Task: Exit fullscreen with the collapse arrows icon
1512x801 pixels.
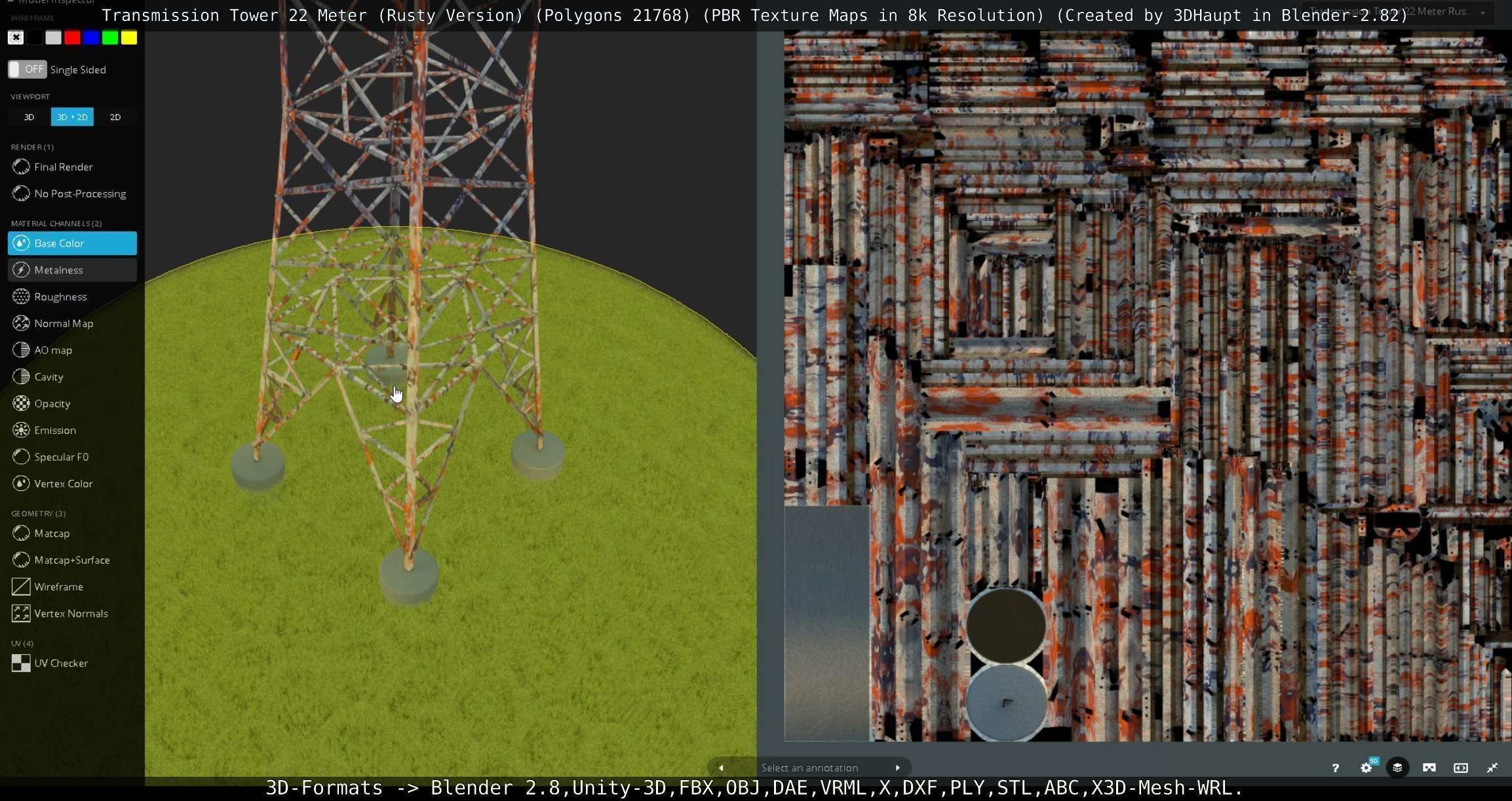Action: 1492,768
